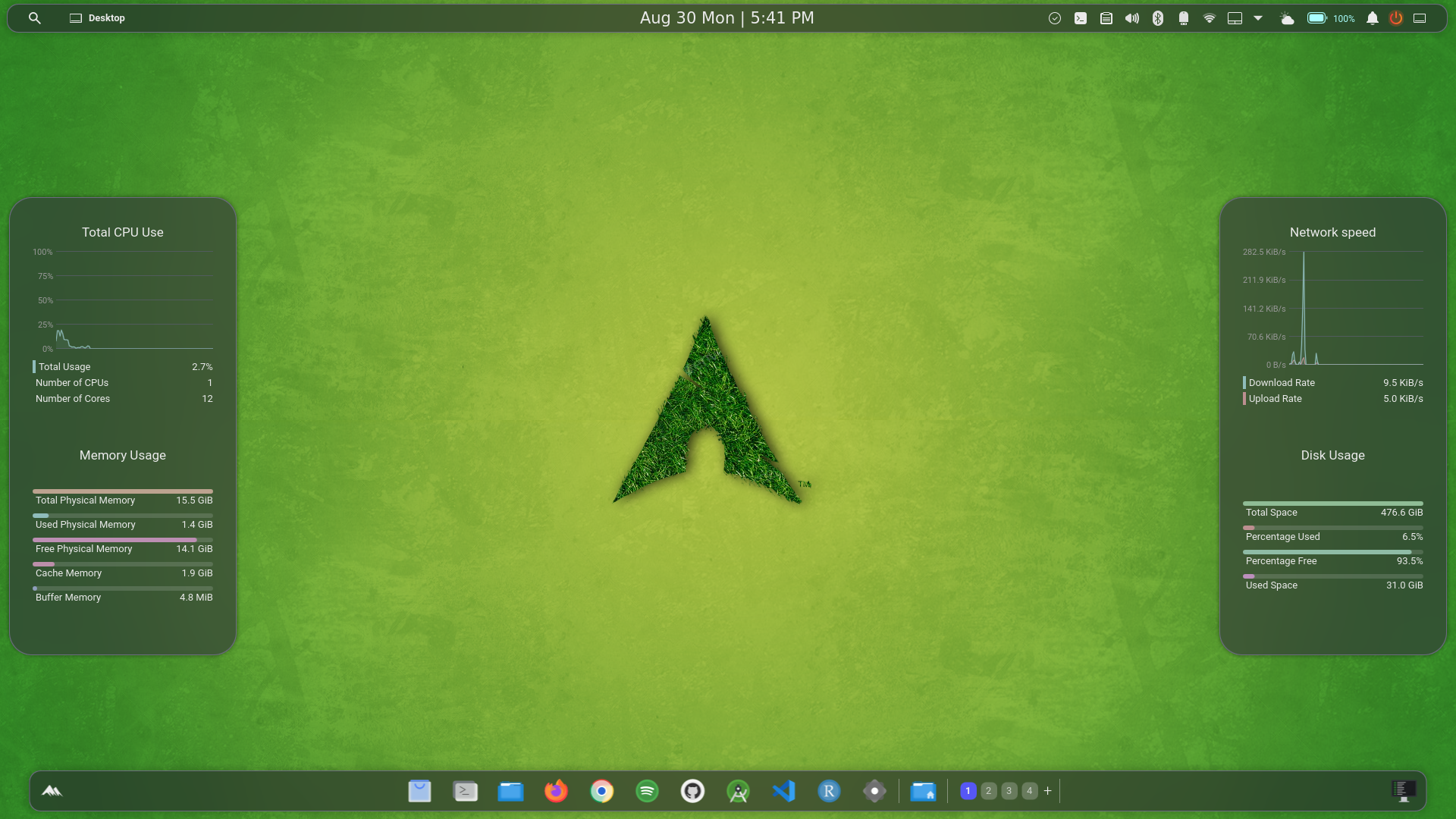Switch to virtual desktop 4

pyautogui.click(x=1029, y=791)
